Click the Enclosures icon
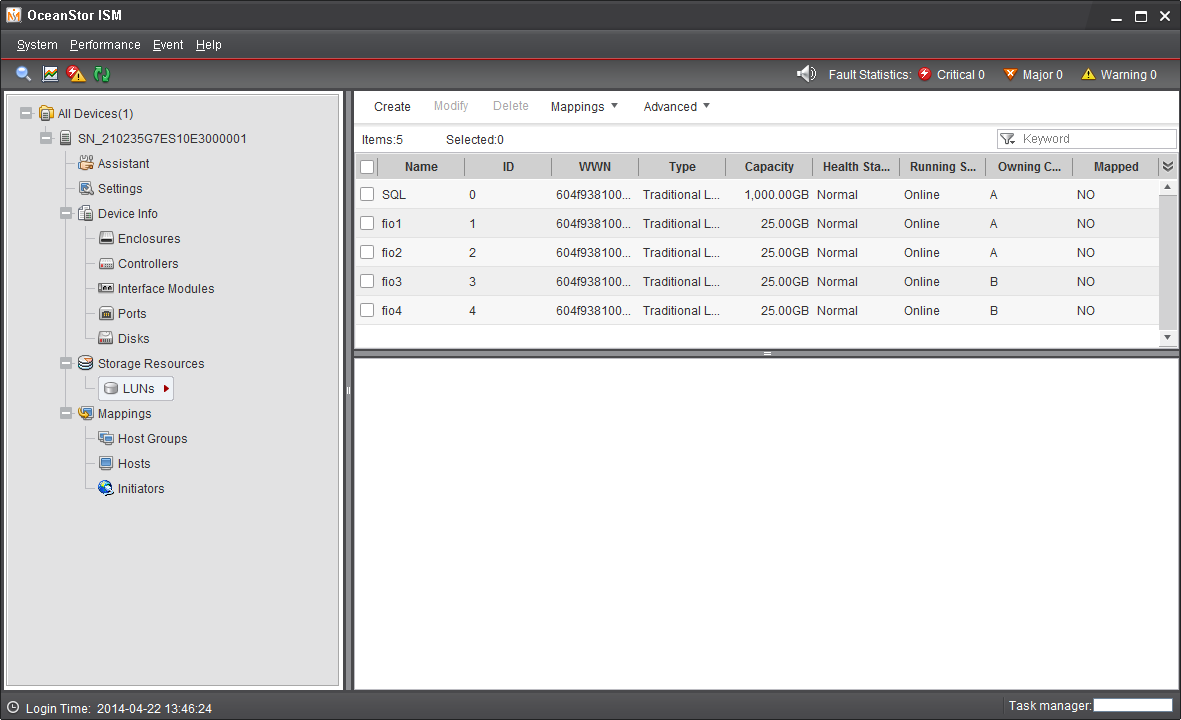1181x720 pixels. (x=106, y=238)
